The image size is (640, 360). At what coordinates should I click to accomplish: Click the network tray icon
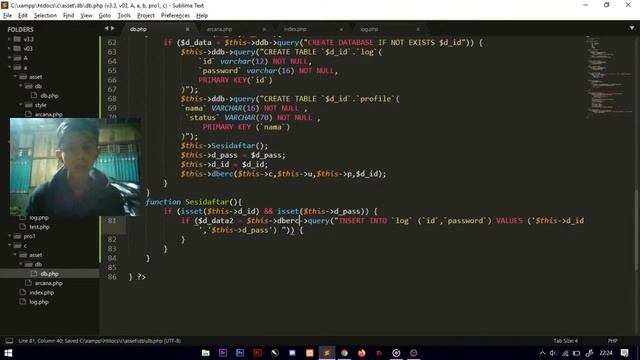point(565,353)
